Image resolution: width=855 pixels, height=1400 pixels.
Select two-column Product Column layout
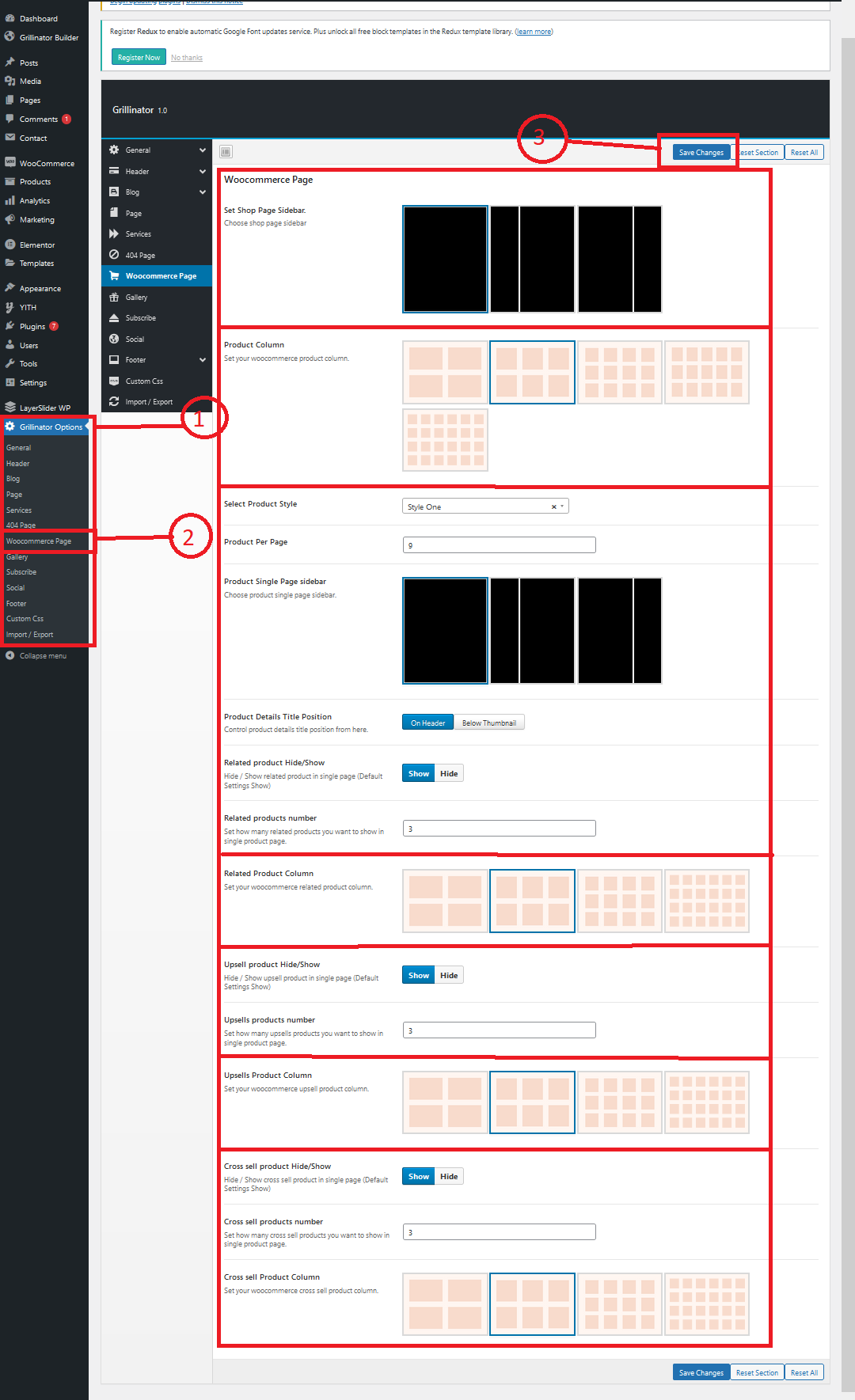tap(445, 372)
